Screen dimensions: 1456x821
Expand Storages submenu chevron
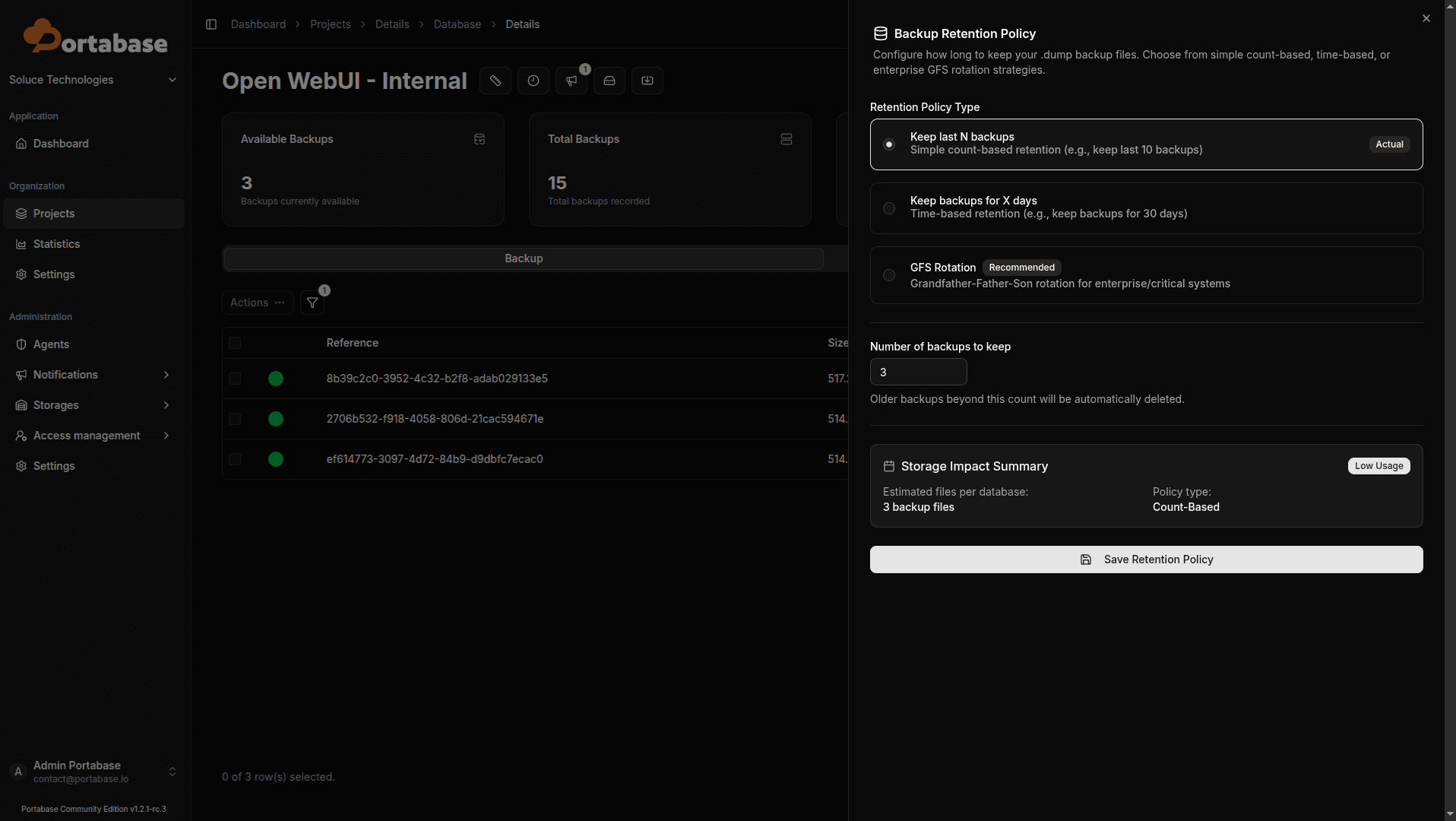[166, 405]
